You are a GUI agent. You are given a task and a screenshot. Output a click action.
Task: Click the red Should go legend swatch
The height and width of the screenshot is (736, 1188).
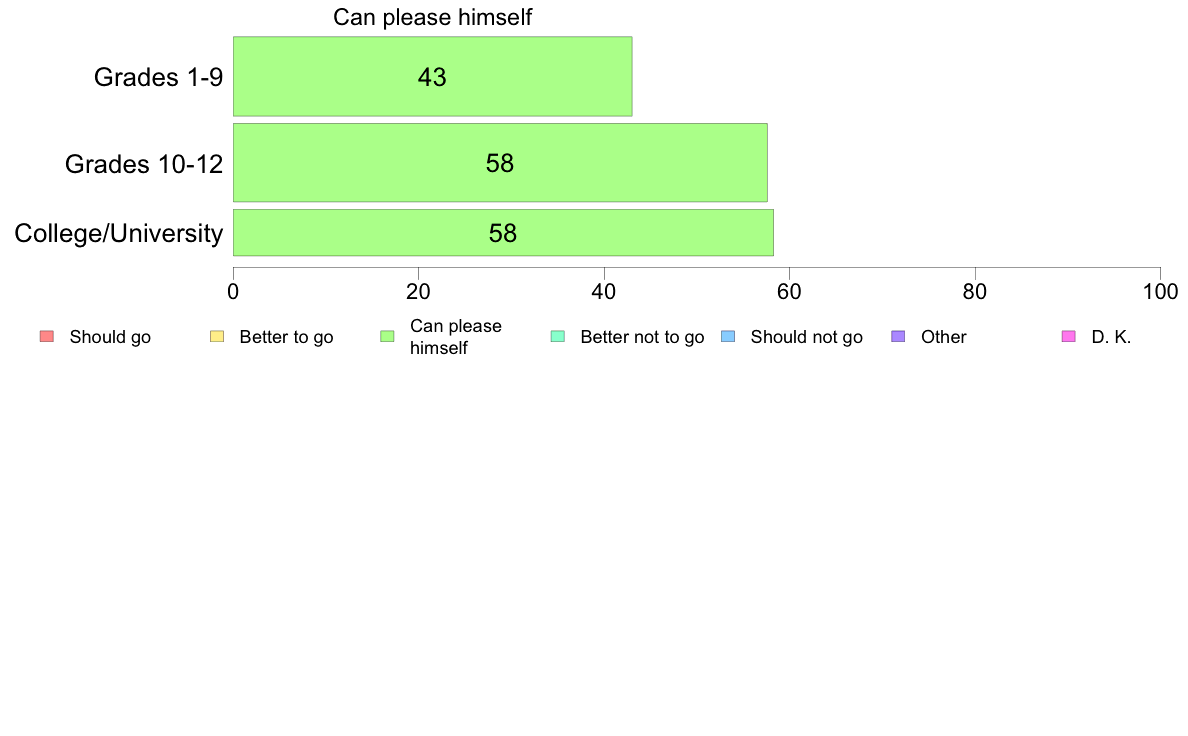coord(47,337)
